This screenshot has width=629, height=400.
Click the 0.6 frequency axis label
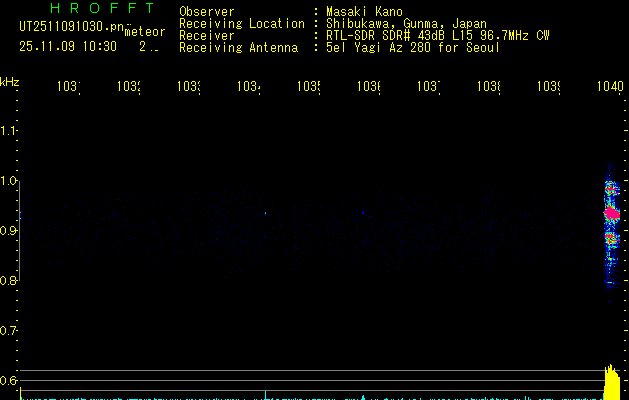point(8,380)
